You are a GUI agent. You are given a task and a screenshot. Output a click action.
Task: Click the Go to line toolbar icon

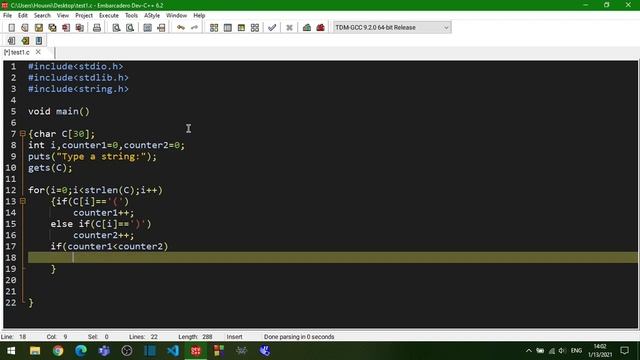click(x=161, y=28)
